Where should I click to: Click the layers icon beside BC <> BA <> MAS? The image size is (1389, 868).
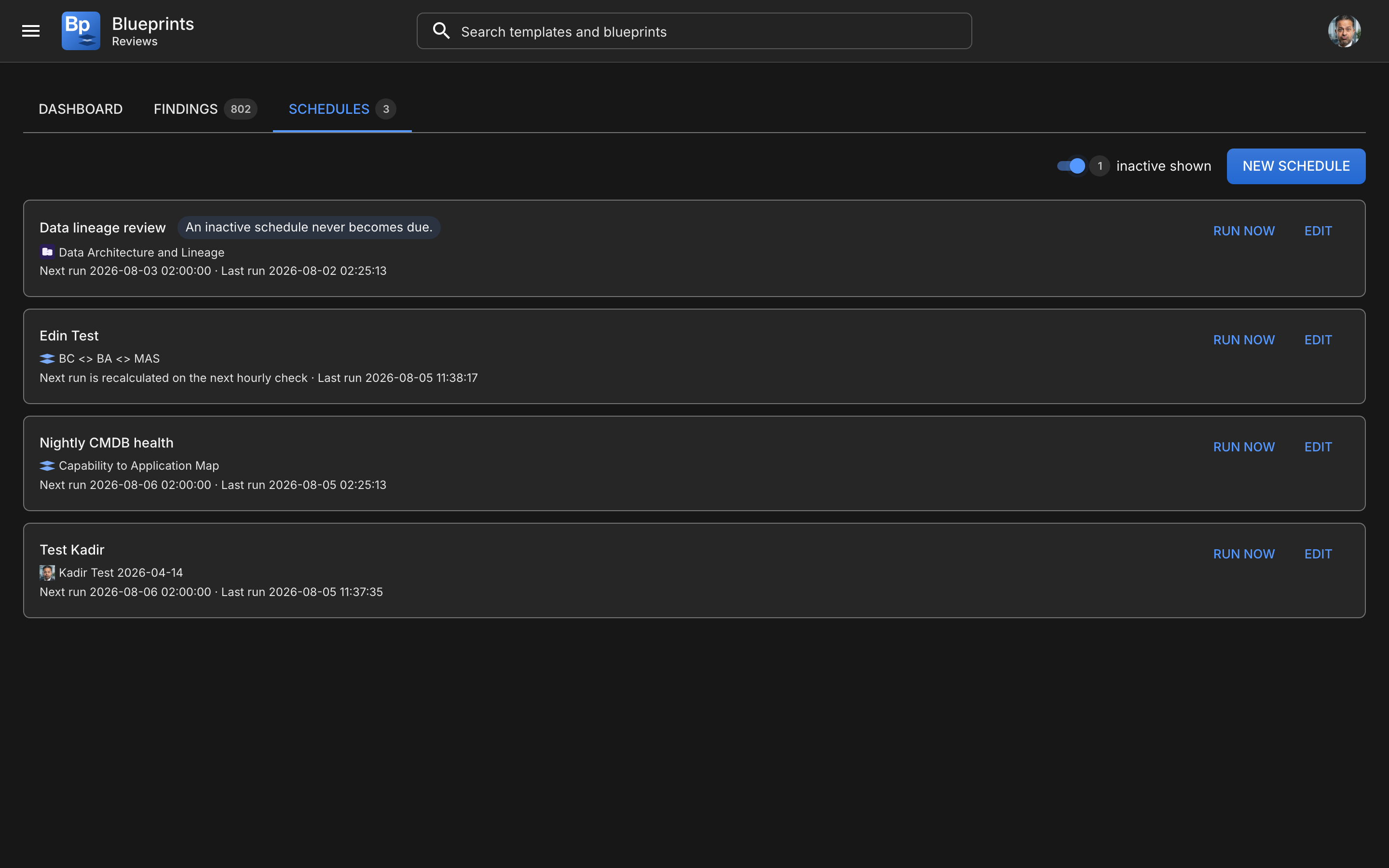(x=47, y=359)
